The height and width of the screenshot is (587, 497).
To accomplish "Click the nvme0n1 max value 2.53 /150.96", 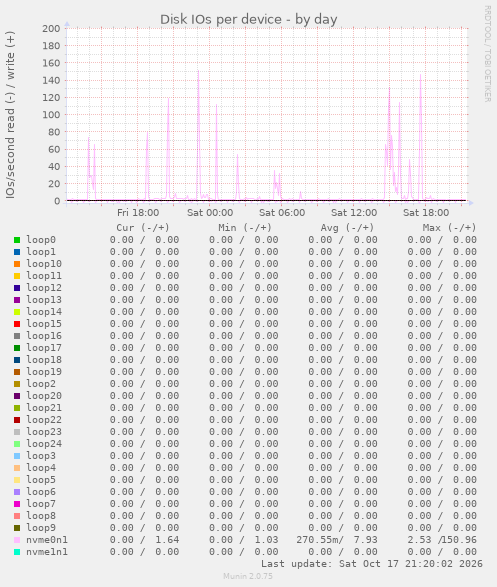I will pos(442,540).
